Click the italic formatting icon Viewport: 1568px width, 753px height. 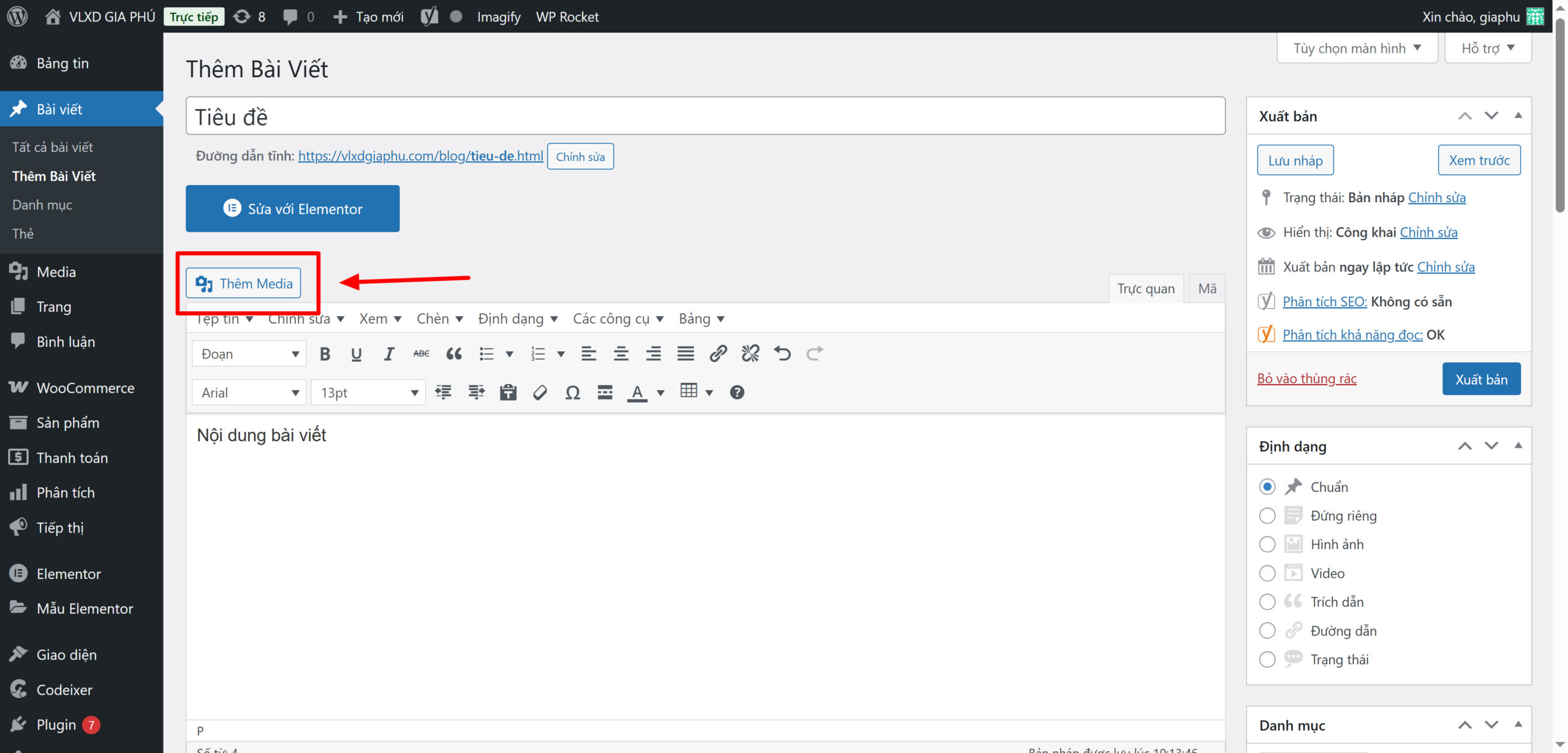click(388, 354)
